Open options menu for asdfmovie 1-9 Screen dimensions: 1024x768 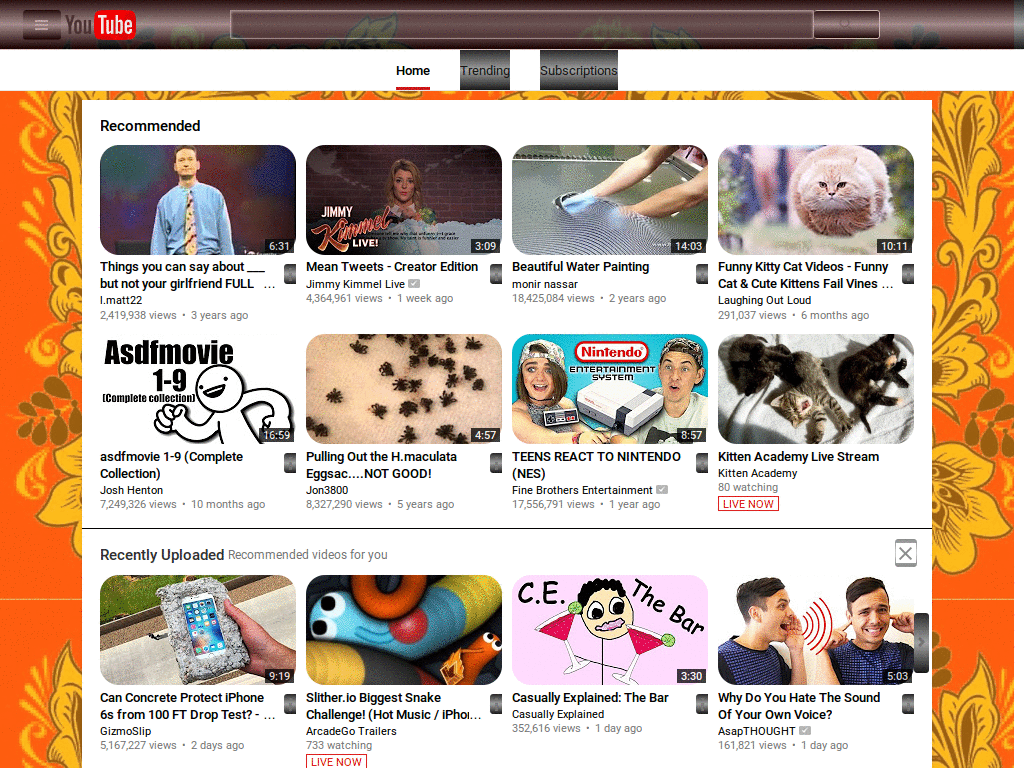coord(290,463)
